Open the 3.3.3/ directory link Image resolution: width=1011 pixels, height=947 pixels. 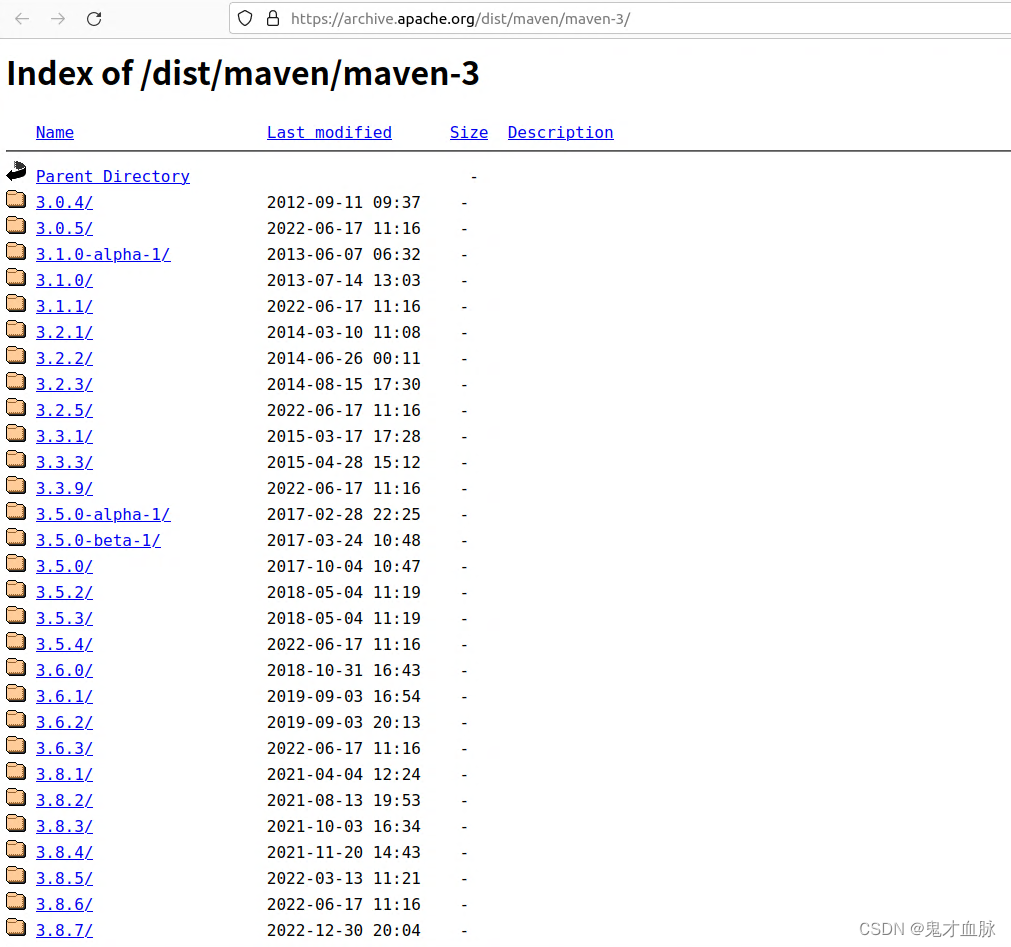[x=64, y=462]
